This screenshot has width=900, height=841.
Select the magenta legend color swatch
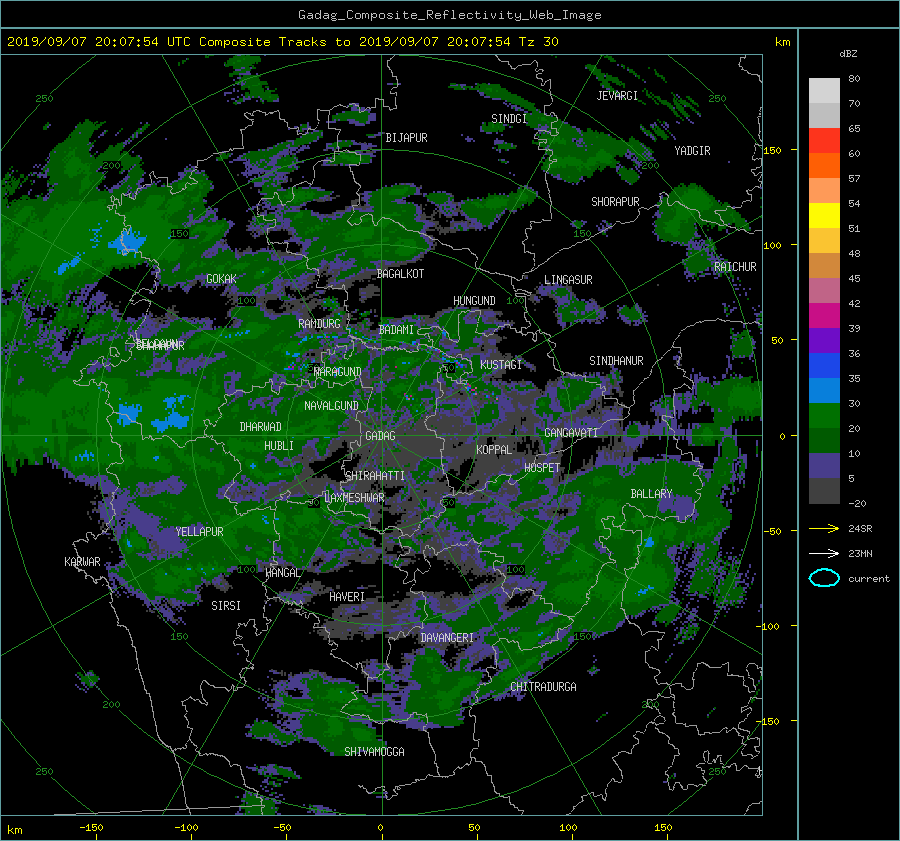tap(824, 315)
